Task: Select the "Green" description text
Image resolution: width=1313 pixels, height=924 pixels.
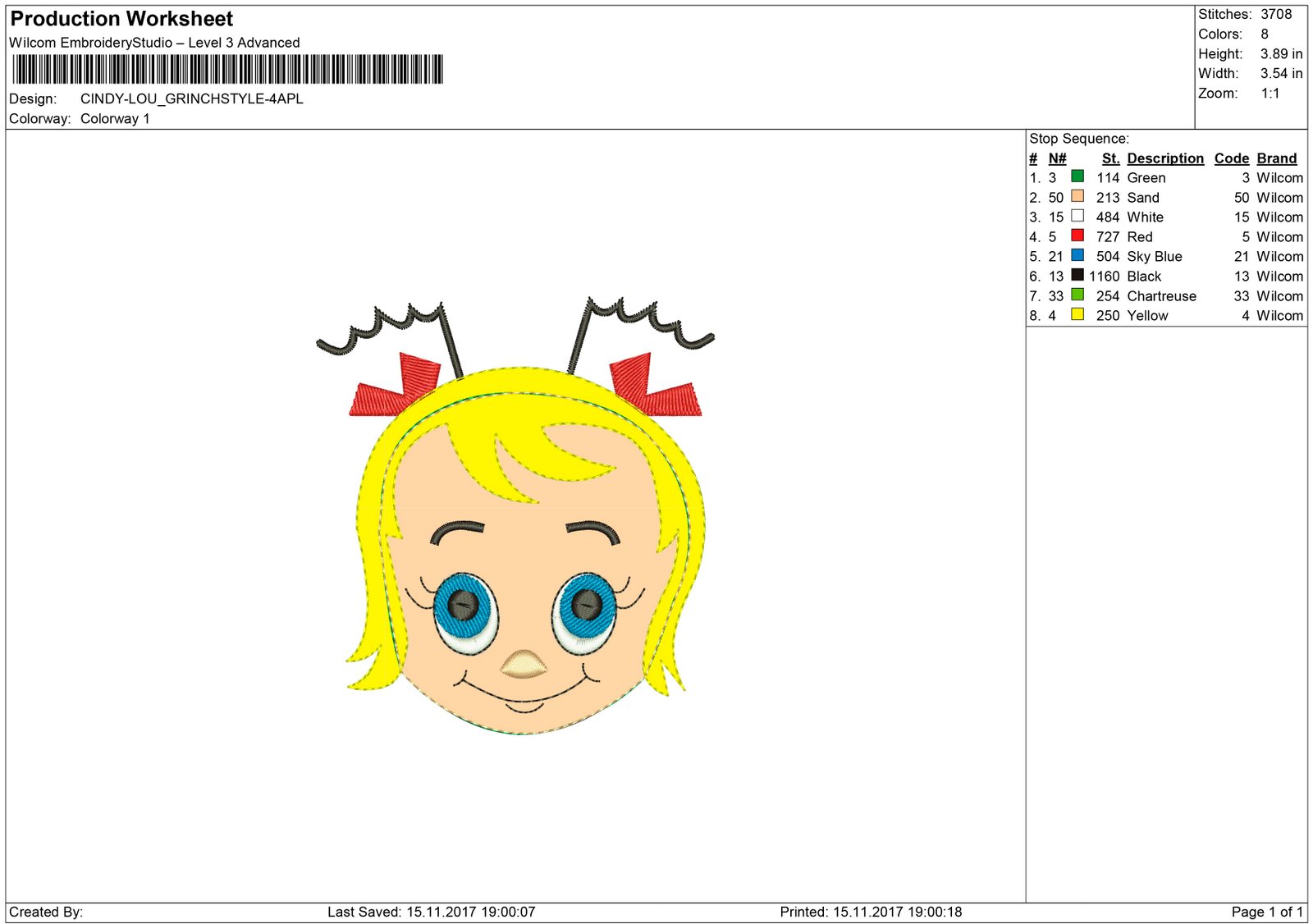Action: tap(1146, 178)
